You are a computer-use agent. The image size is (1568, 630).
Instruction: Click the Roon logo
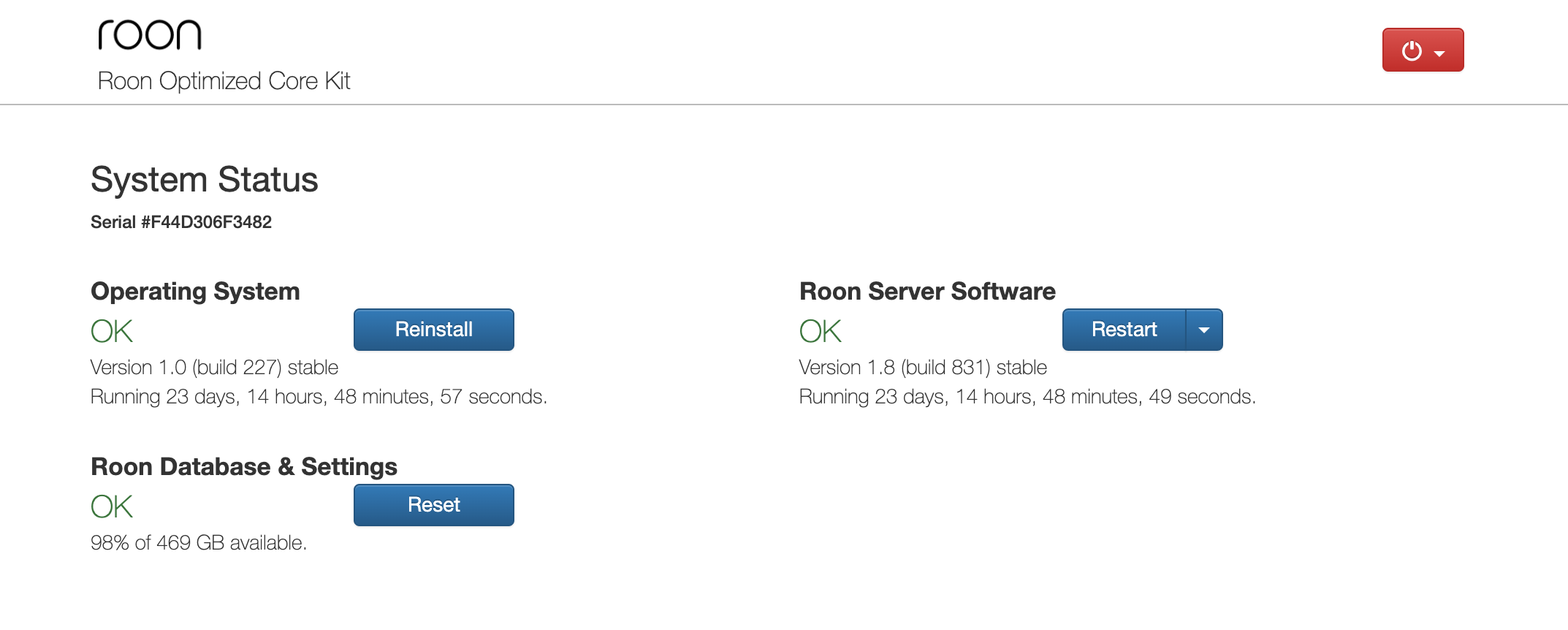(x=150, y=35)
